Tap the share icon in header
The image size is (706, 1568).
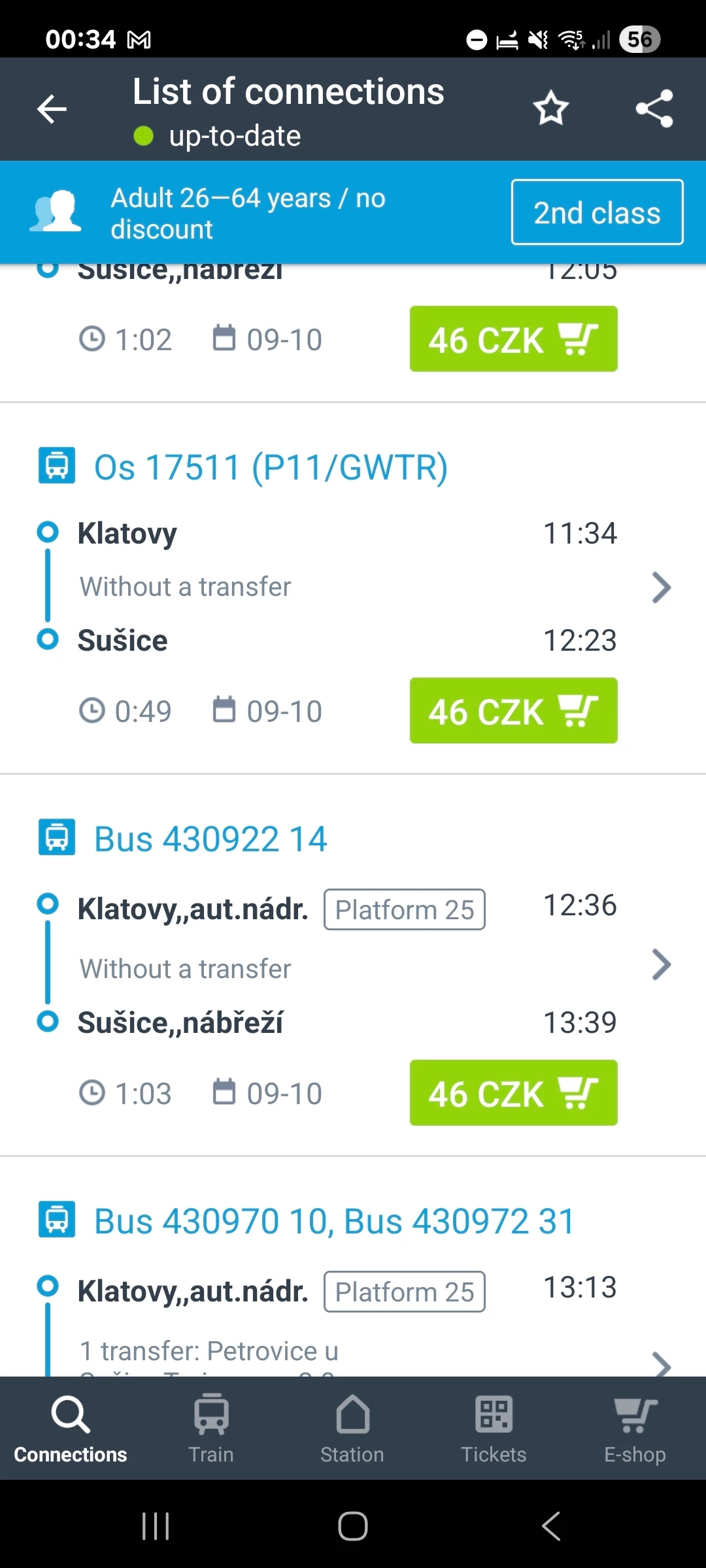(x=654, y=108)
